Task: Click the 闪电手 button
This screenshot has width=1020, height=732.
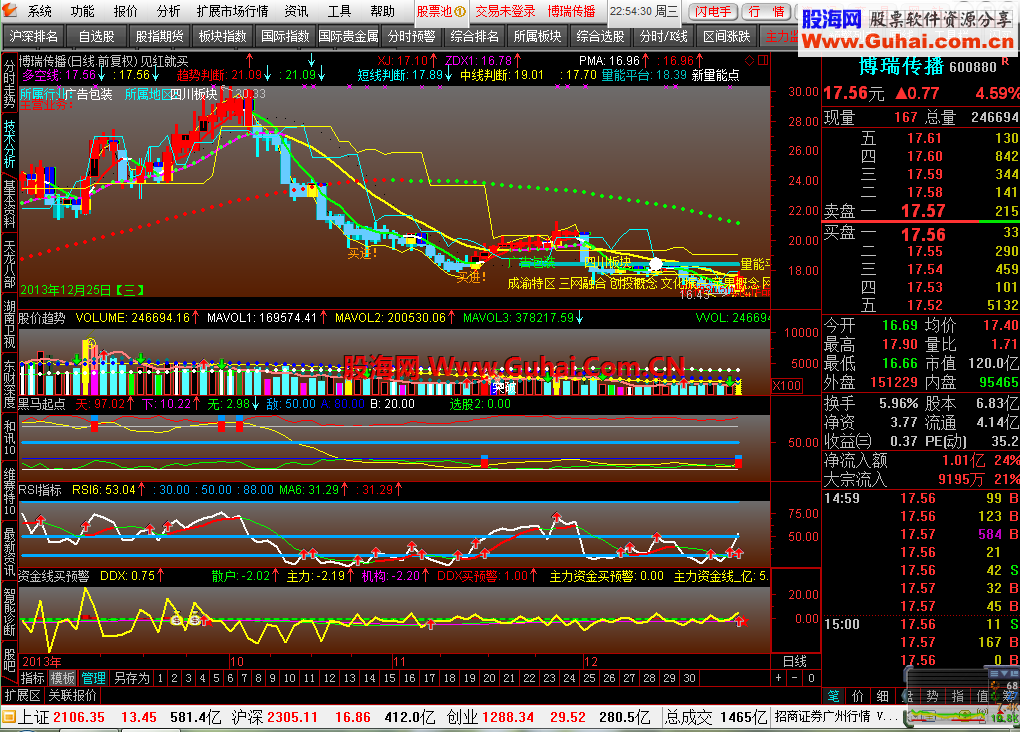Action: tap(712, 11)
